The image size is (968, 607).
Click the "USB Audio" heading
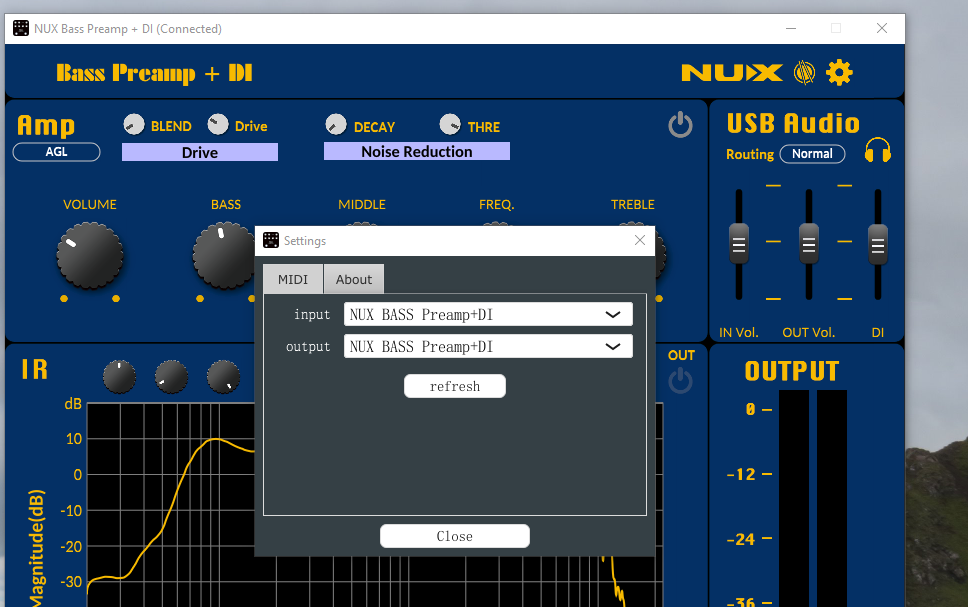793,123
